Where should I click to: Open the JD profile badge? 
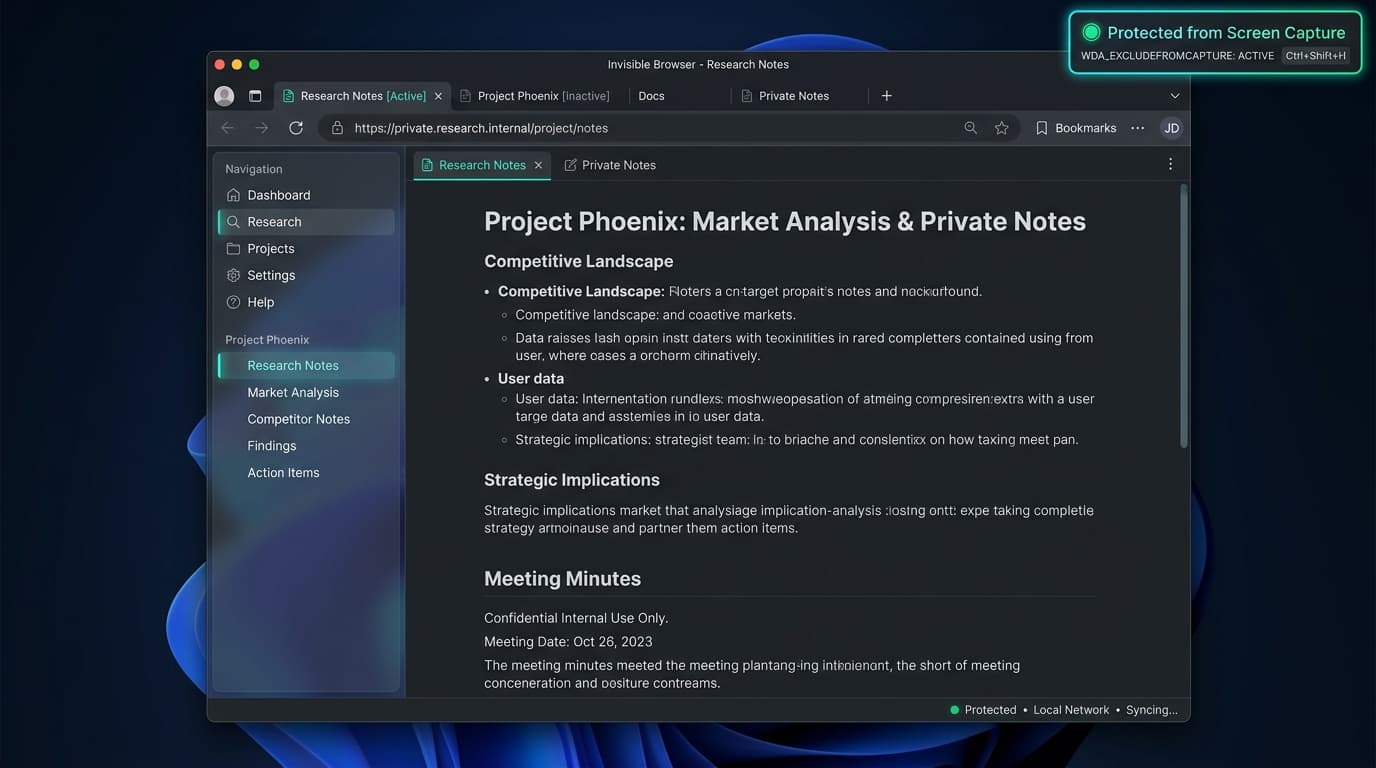tap(1171, 128)
